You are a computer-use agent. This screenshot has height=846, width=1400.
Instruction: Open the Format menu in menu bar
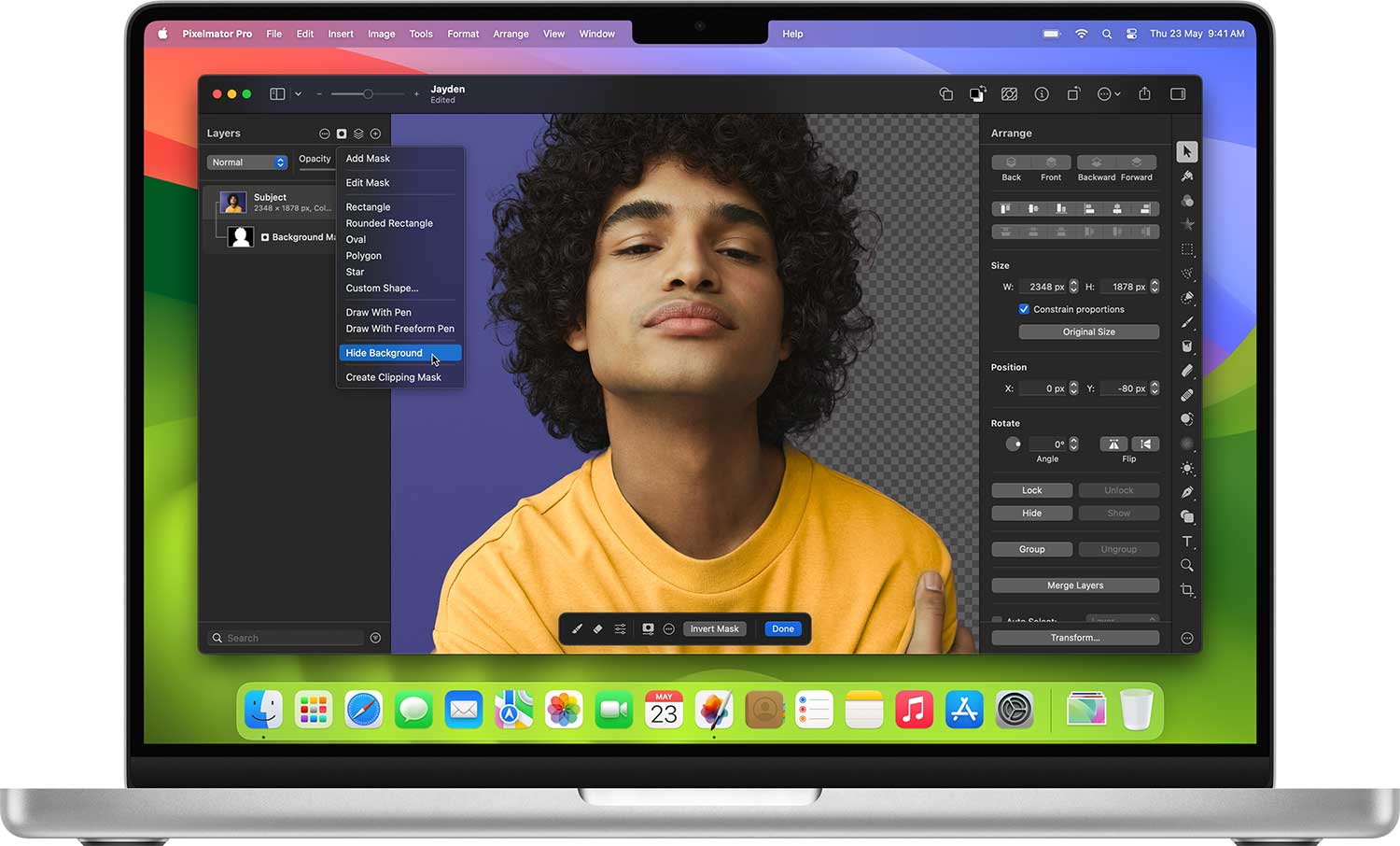point(463,34)
